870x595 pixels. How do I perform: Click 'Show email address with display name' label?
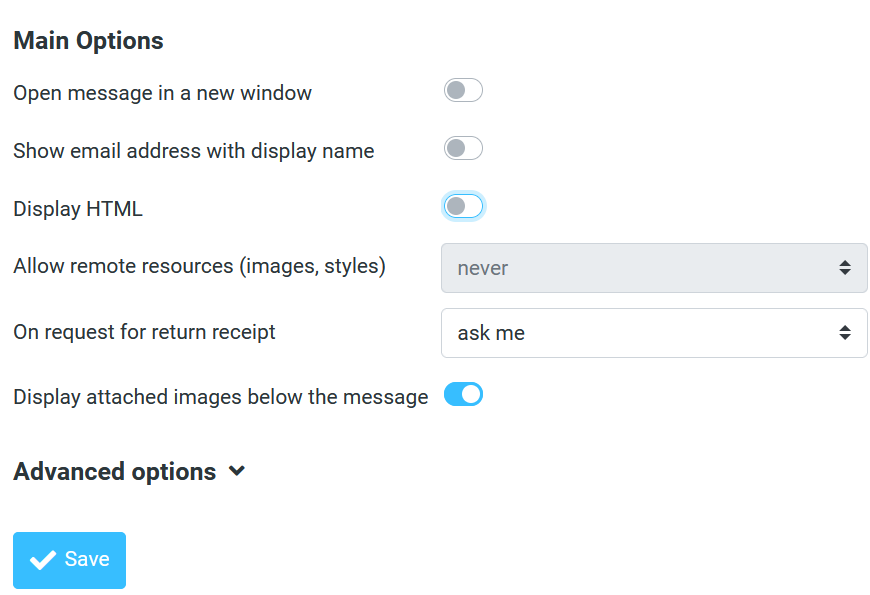coord(193,151)
